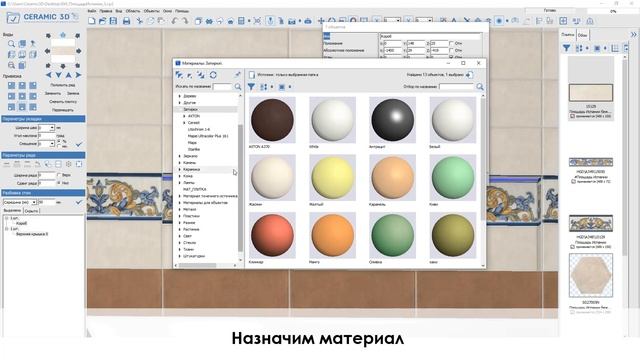Expand the 'Металл' material category
Image resolution: width=640 pixels, height=360 pixels.
point(180,209)
